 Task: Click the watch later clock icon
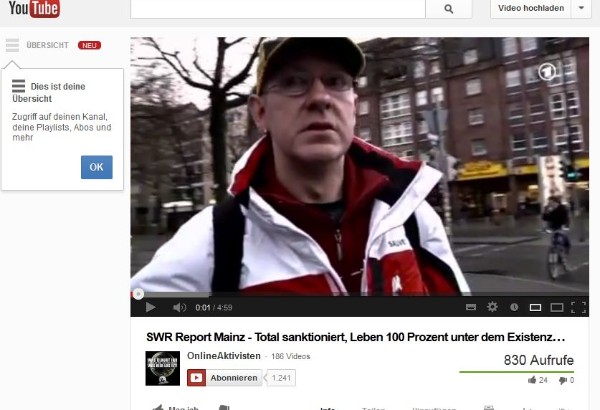pos(514,307)
